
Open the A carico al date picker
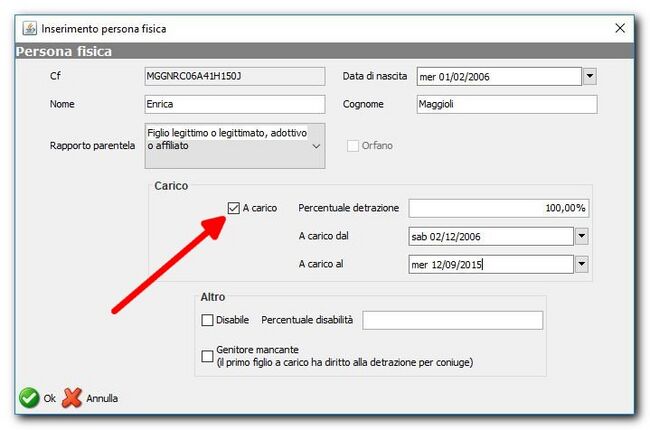581,264
